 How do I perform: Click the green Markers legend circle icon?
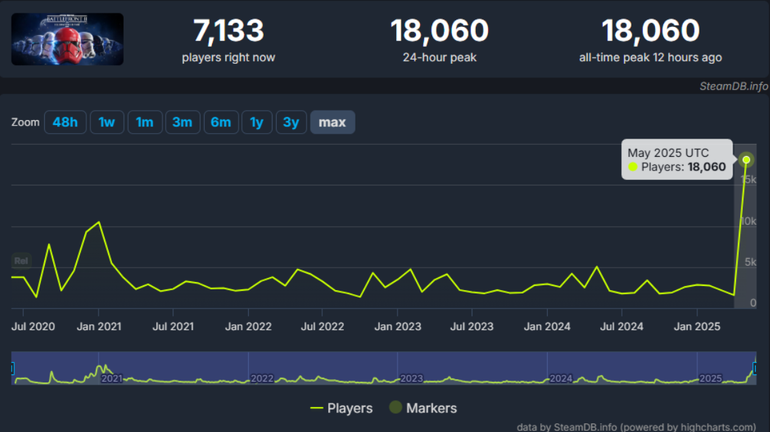[396, 408]
